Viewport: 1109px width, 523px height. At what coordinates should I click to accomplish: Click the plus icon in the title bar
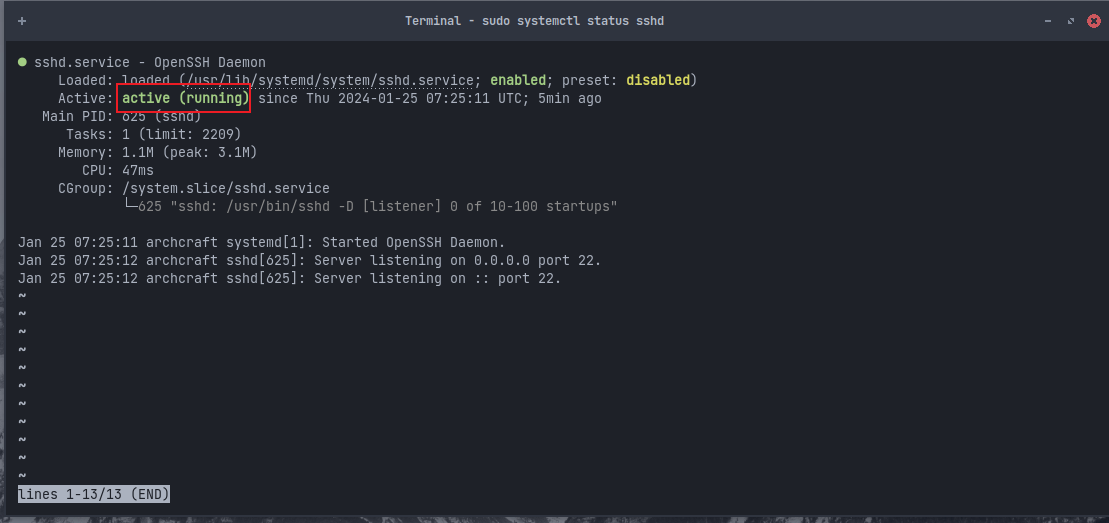[x=22, y=21]
